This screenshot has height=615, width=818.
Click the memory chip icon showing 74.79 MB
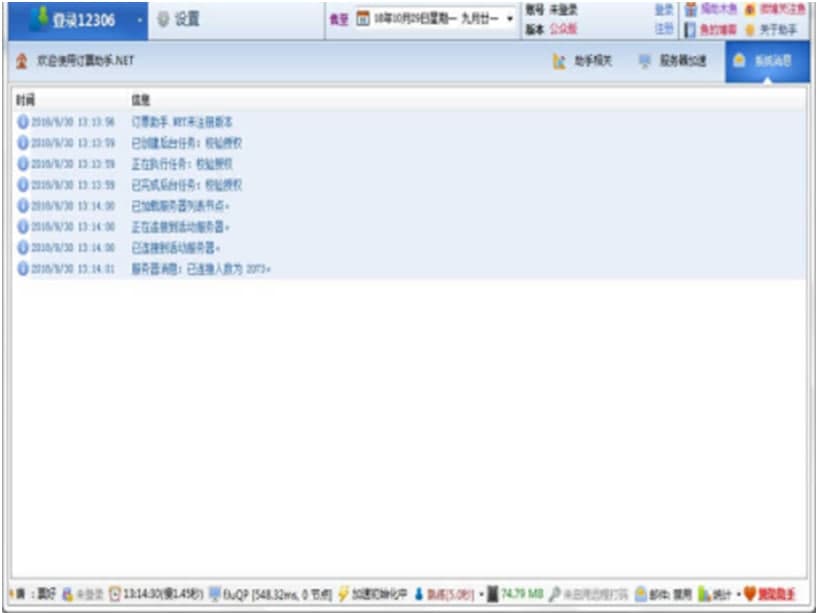point(492,594)
